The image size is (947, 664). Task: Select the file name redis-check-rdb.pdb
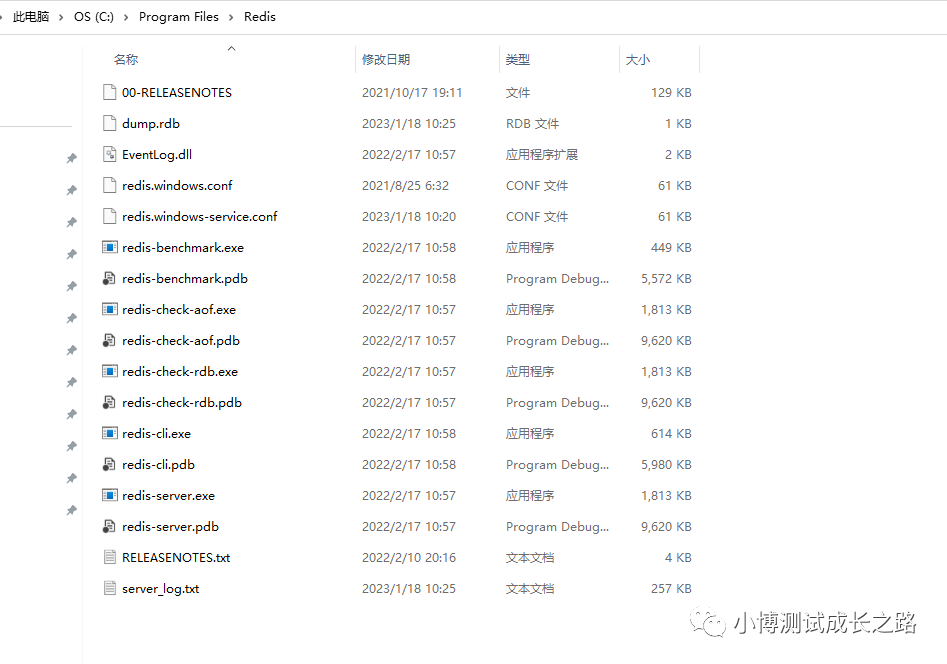(x=182, y=402)
